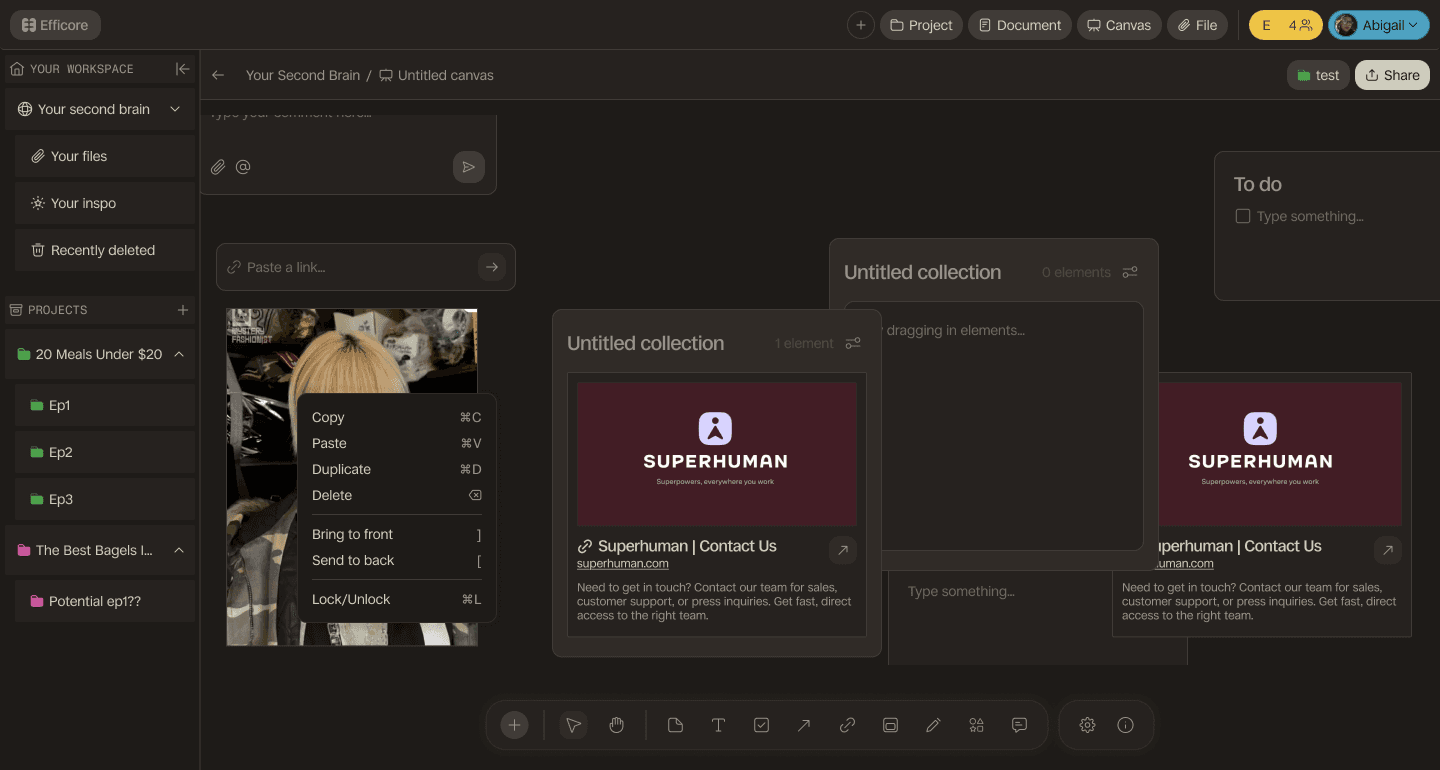Open canvas settings gear
The width and height of the screenshot is (1440, 770).
[x=1087, y=725]
